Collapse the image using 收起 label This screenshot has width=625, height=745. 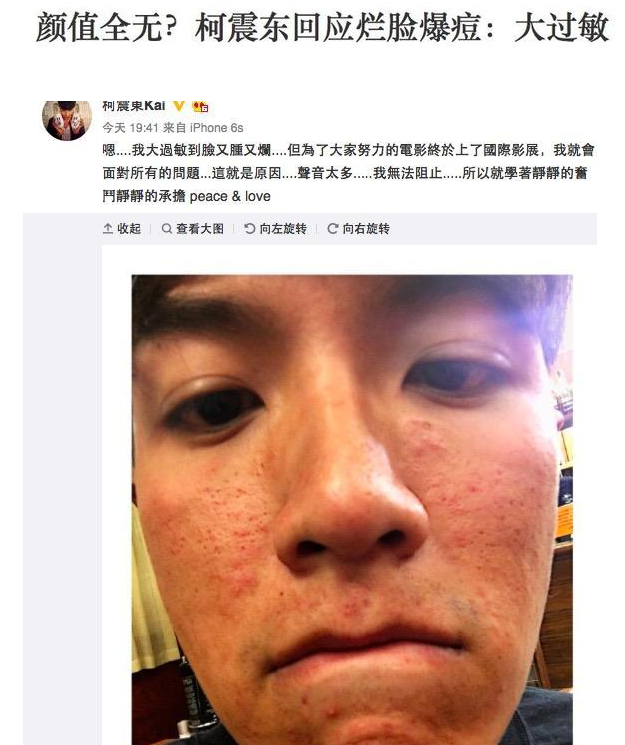129,229
